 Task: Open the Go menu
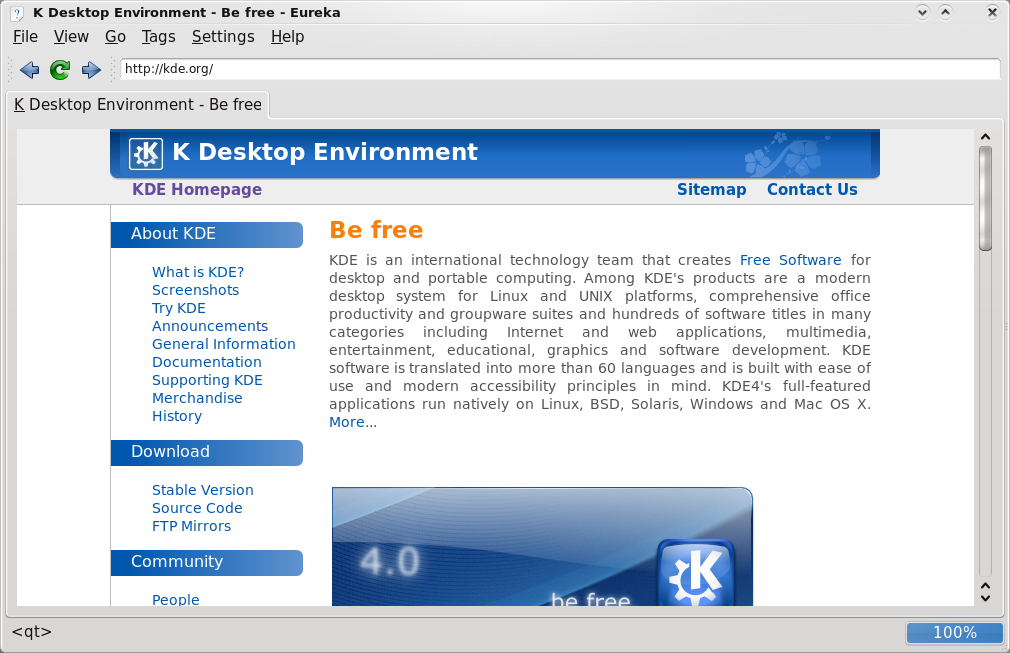115,37
